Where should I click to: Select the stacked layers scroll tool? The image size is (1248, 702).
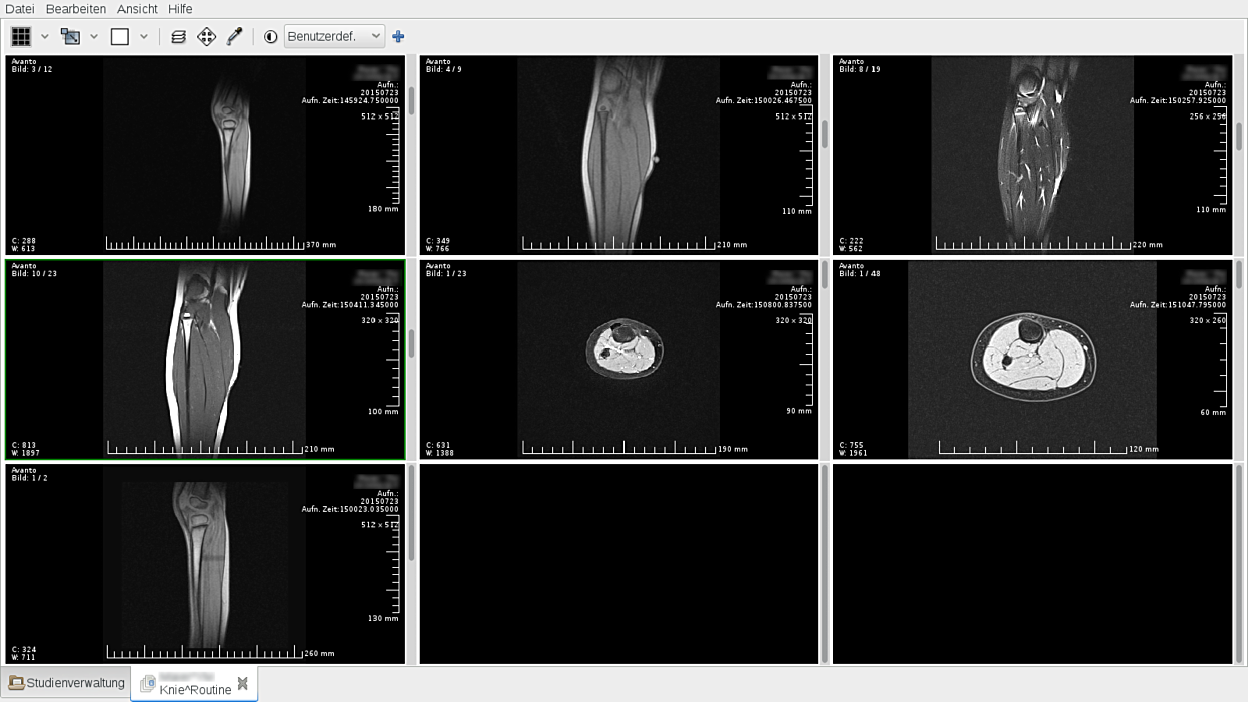(178, 37)
